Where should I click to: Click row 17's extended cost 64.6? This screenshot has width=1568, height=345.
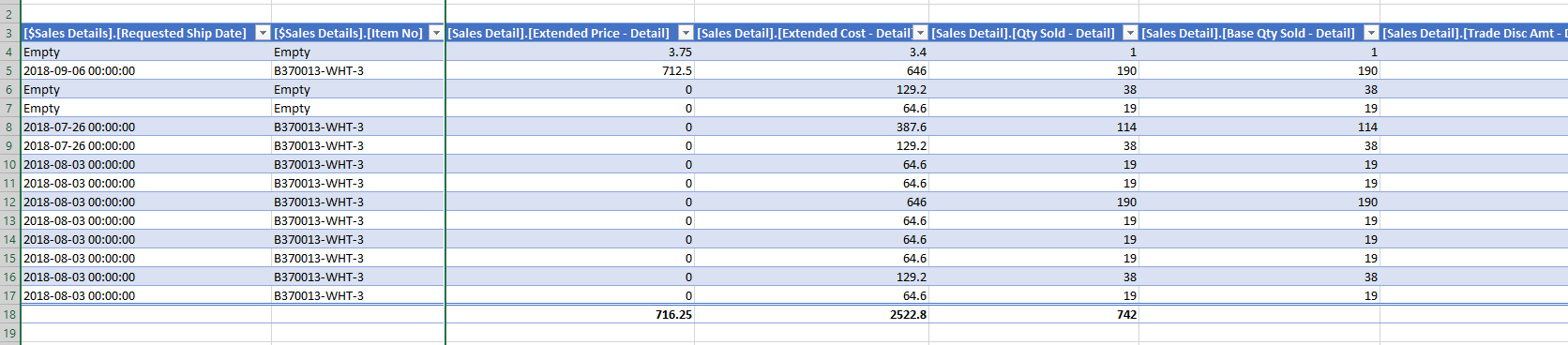click(x=812, y=295)
